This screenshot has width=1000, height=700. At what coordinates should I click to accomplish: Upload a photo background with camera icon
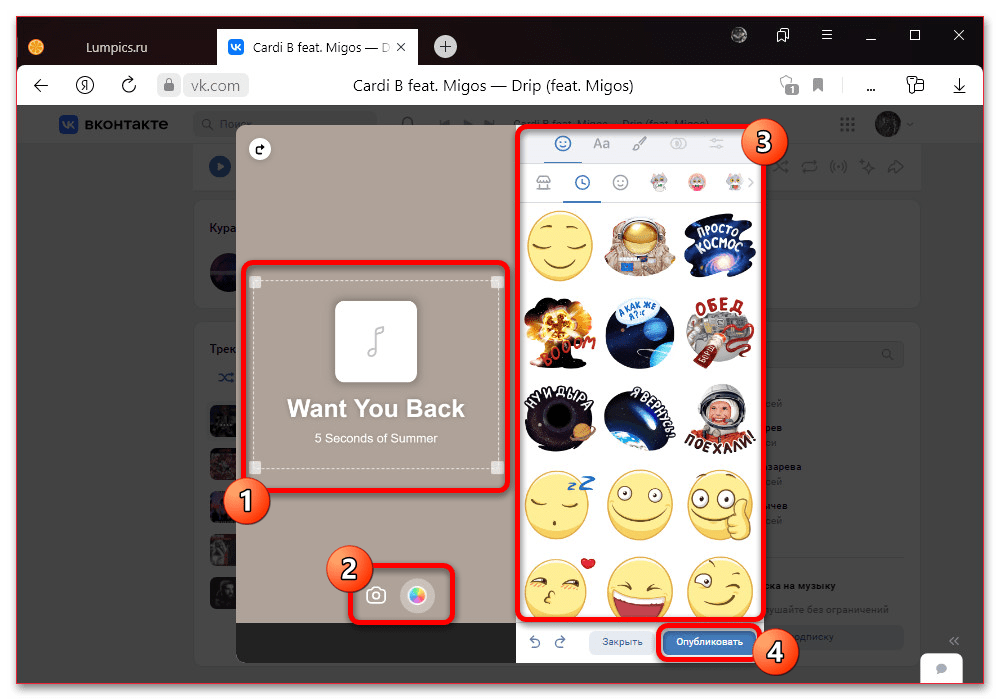pyautogui.click(x=376, y=595)
